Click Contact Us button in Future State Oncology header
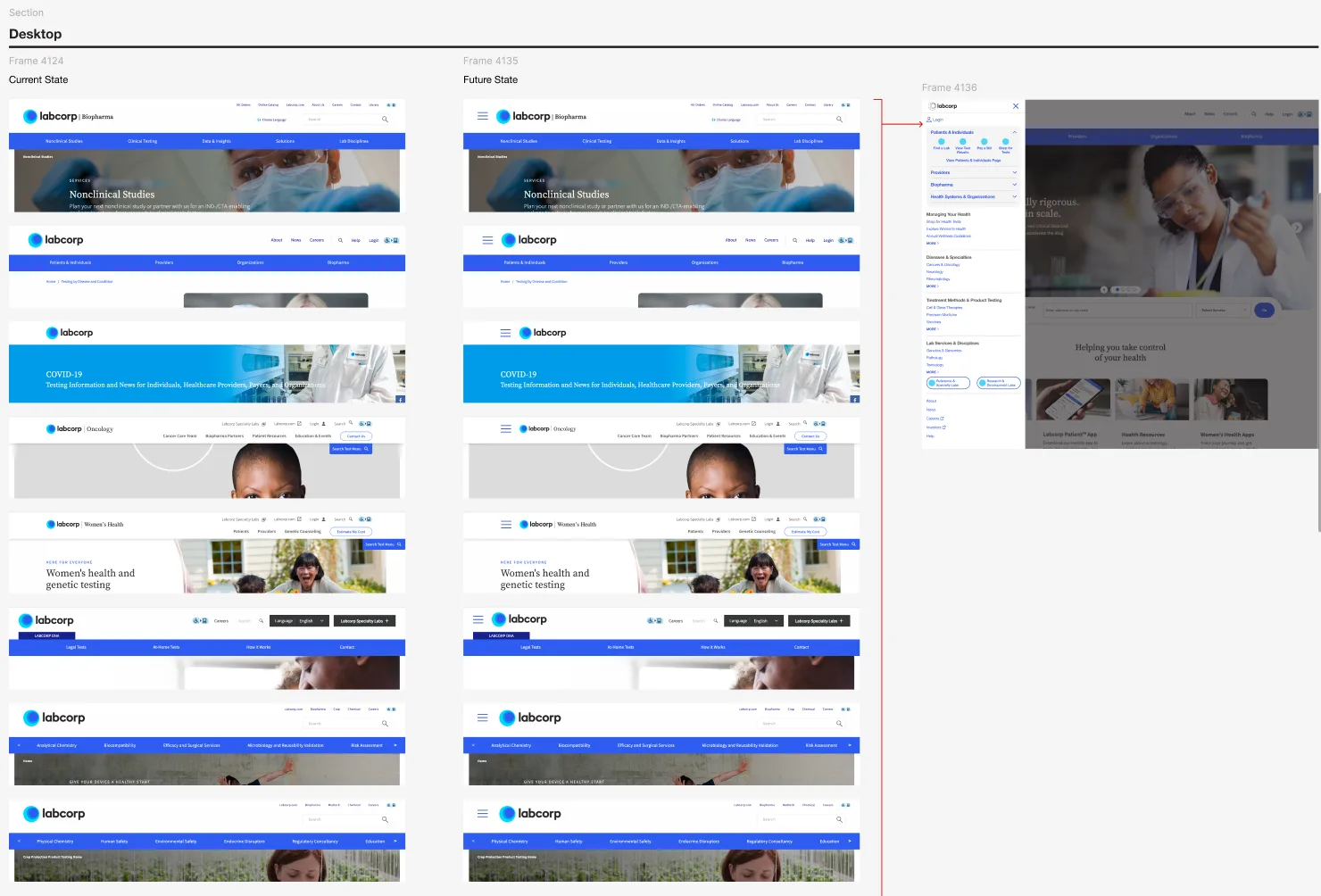1321x896 pixels. tap(810, 436)
